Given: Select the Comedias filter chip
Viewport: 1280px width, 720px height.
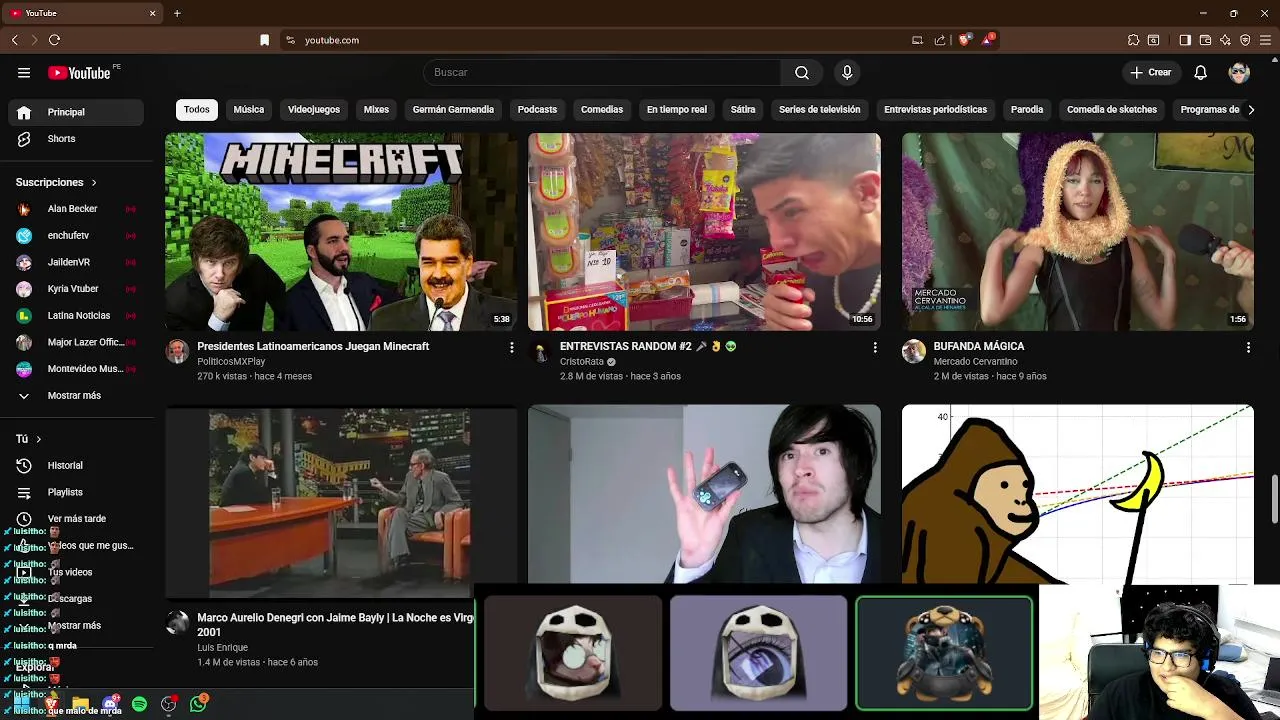Looking at the screenshot, I should pyautogui.click(x=602, y=110).
